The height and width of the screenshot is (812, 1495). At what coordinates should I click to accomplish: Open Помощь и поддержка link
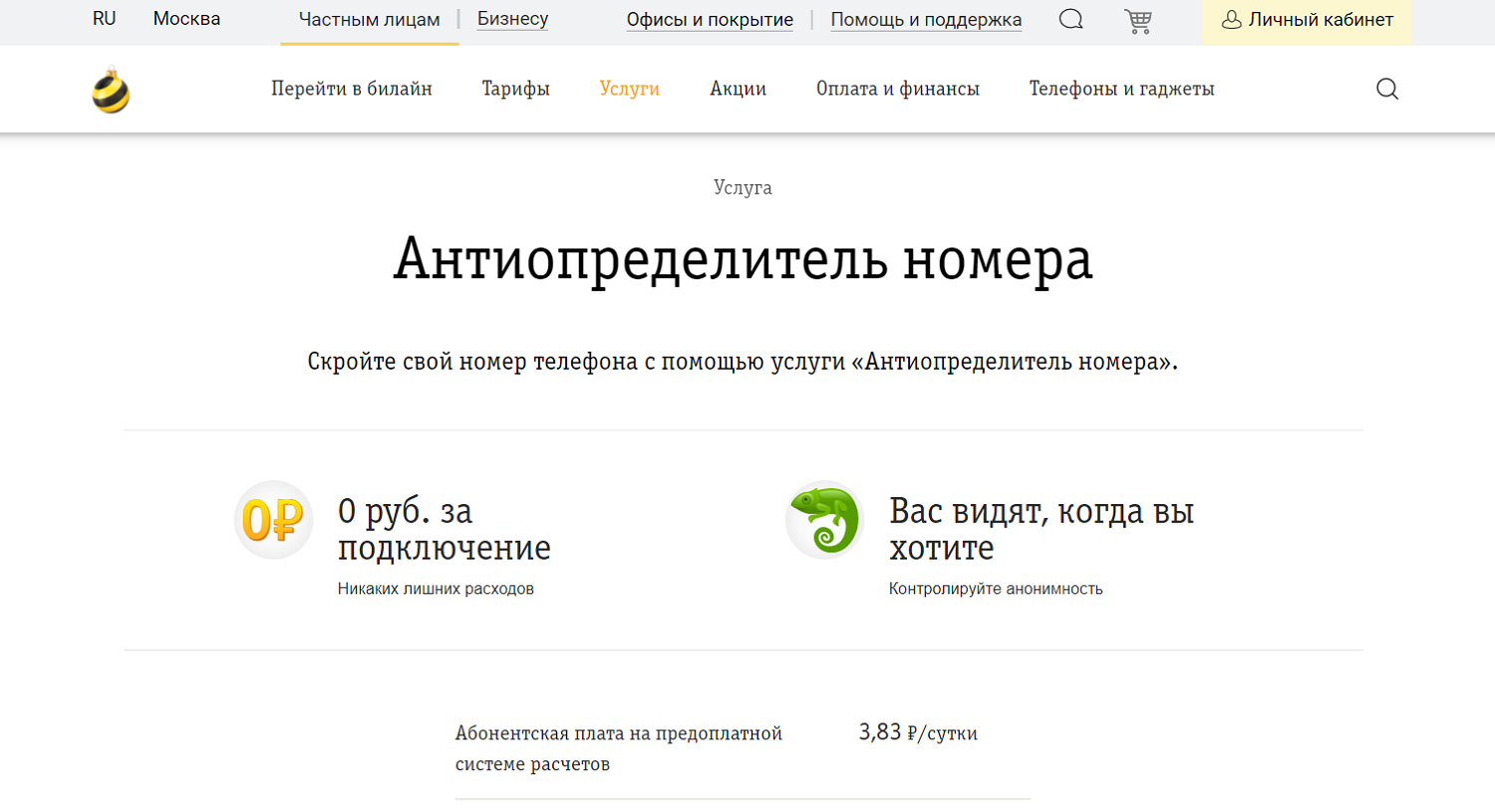pos(926,20)
